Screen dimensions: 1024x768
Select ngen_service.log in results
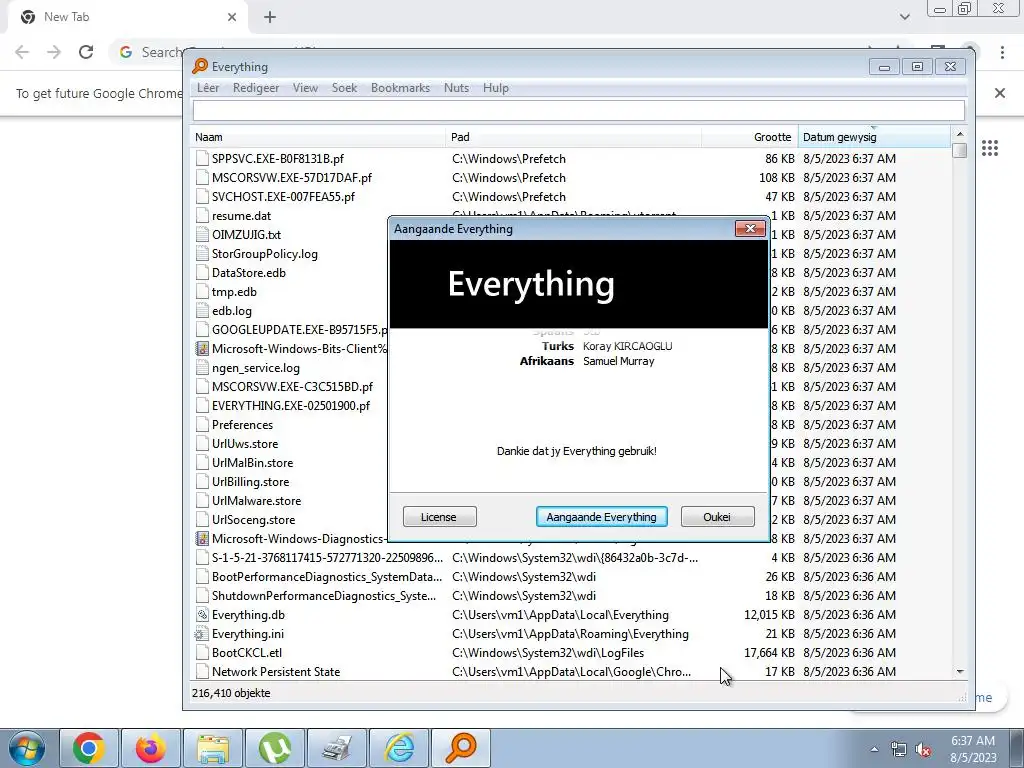pos(256,368)
